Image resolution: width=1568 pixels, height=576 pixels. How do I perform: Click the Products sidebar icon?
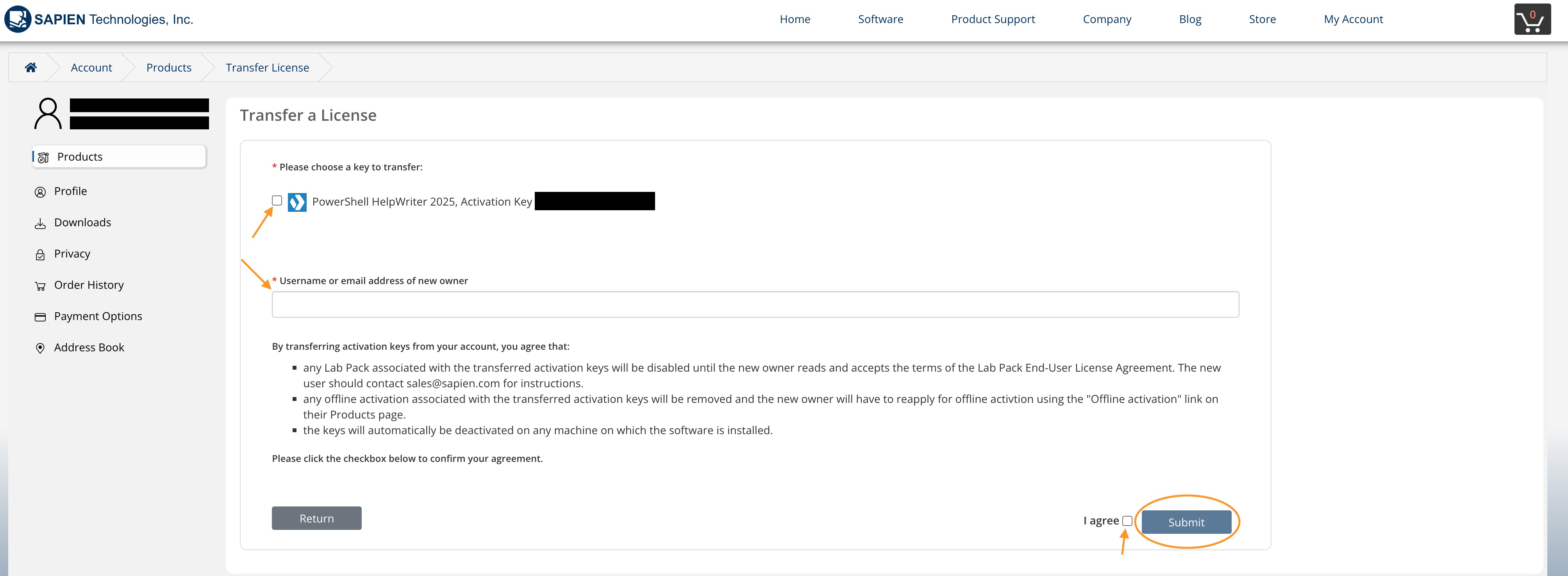pos(43,157)
